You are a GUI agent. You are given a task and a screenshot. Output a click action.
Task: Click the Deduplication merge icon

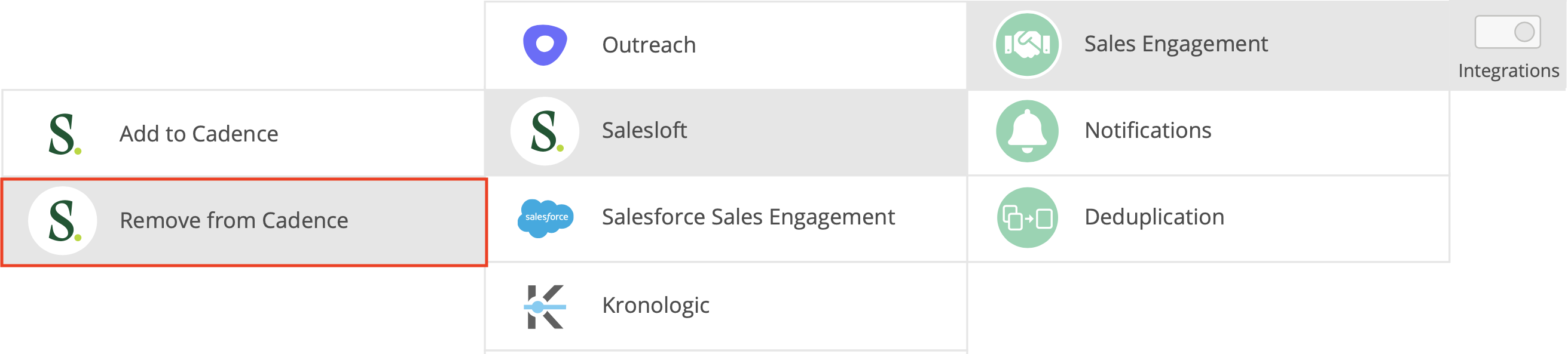pos(1028,218)
